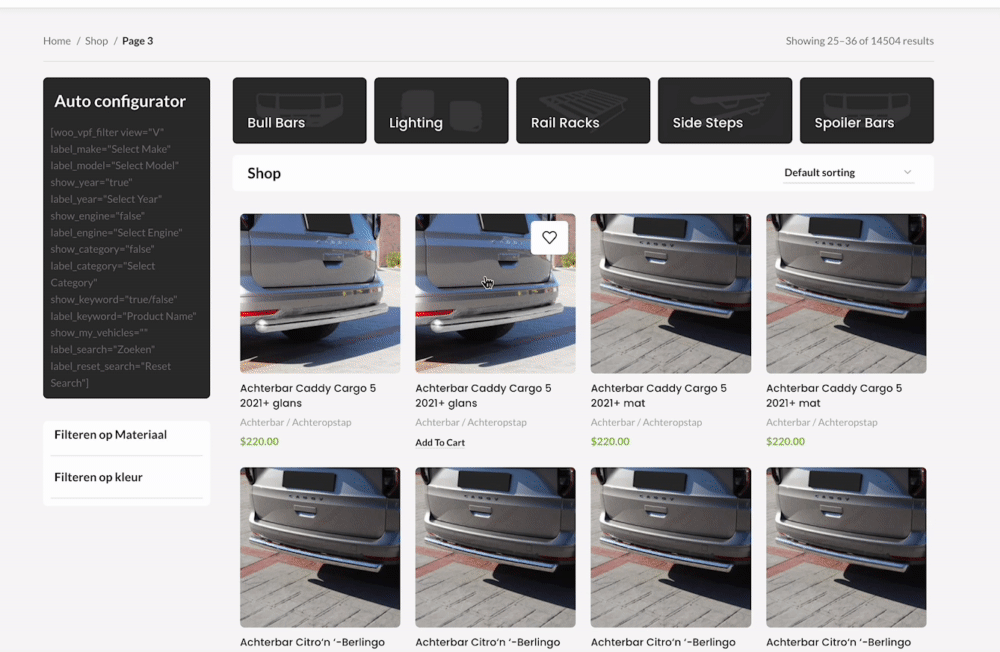Image resolution: width=1000 pixels, height=652 pixels.
Task: Click the 'show_keyword="true/false"' line
Action: pos(114,299)
